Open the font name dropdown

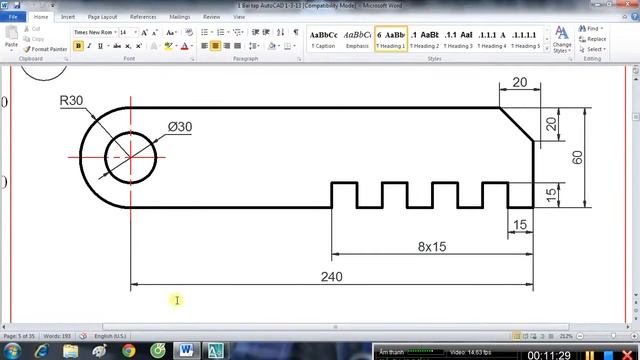(116, 32)
